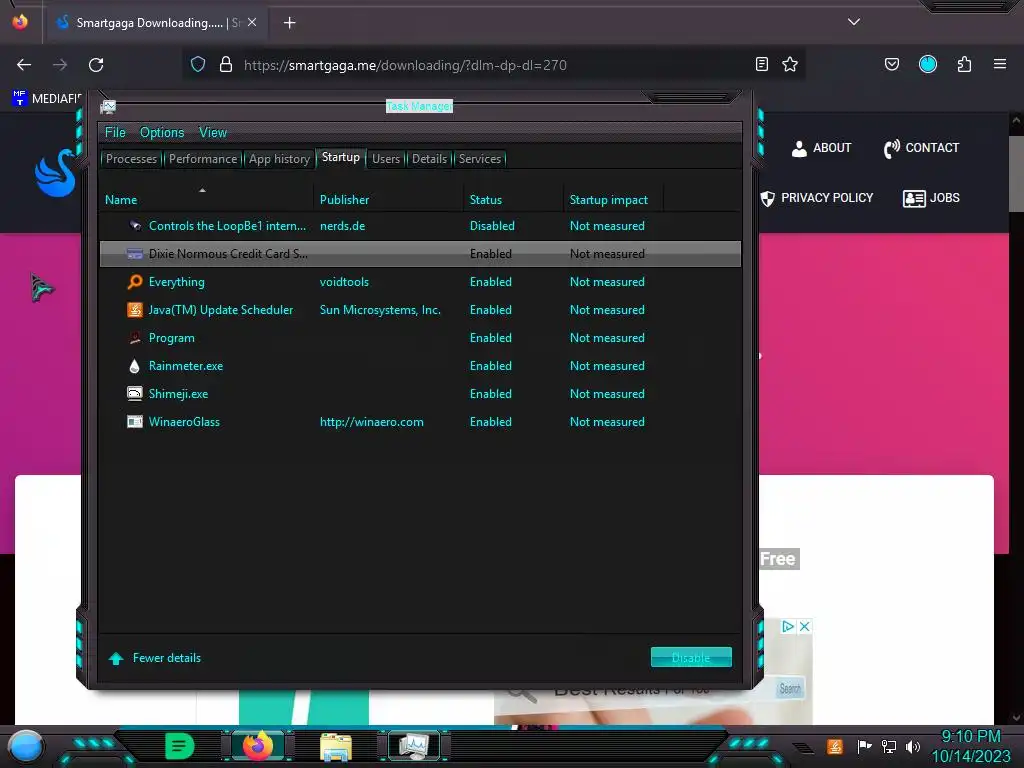Viewport: 1024px width, 768px height.
Task: Click the Disabled status of LoopBe1
Action: 492,226
